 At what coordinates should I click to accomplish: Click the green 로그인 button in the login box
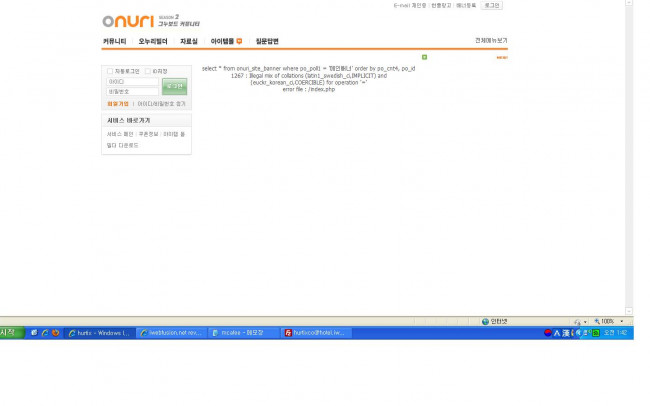[175, 86]
